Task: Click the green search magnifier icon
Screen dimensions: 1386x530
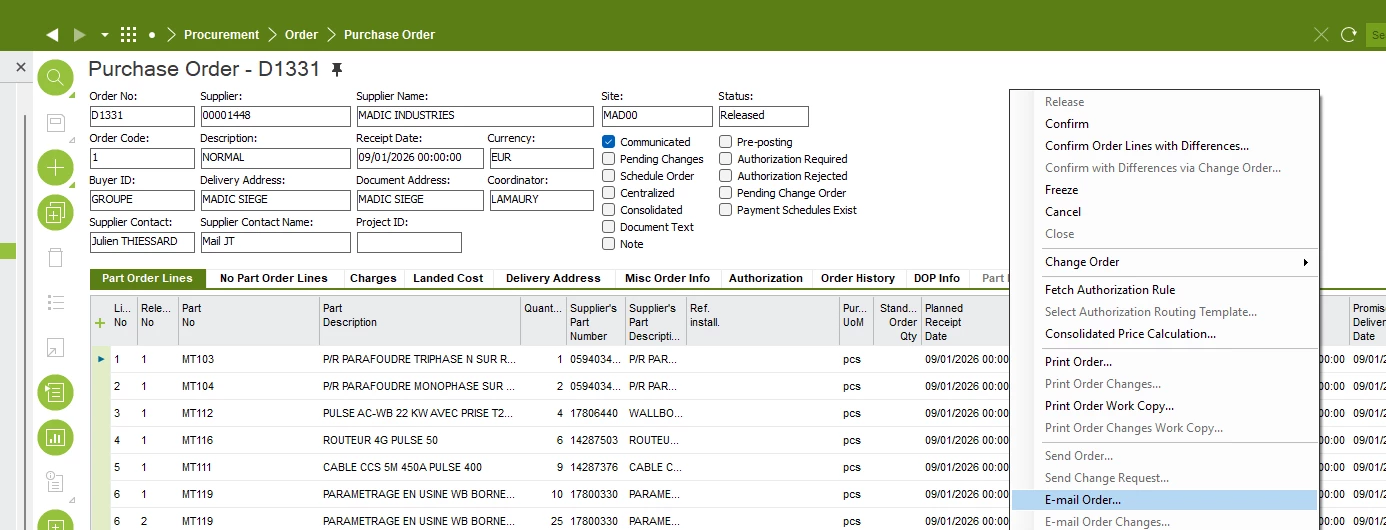Action: point(55,78)
